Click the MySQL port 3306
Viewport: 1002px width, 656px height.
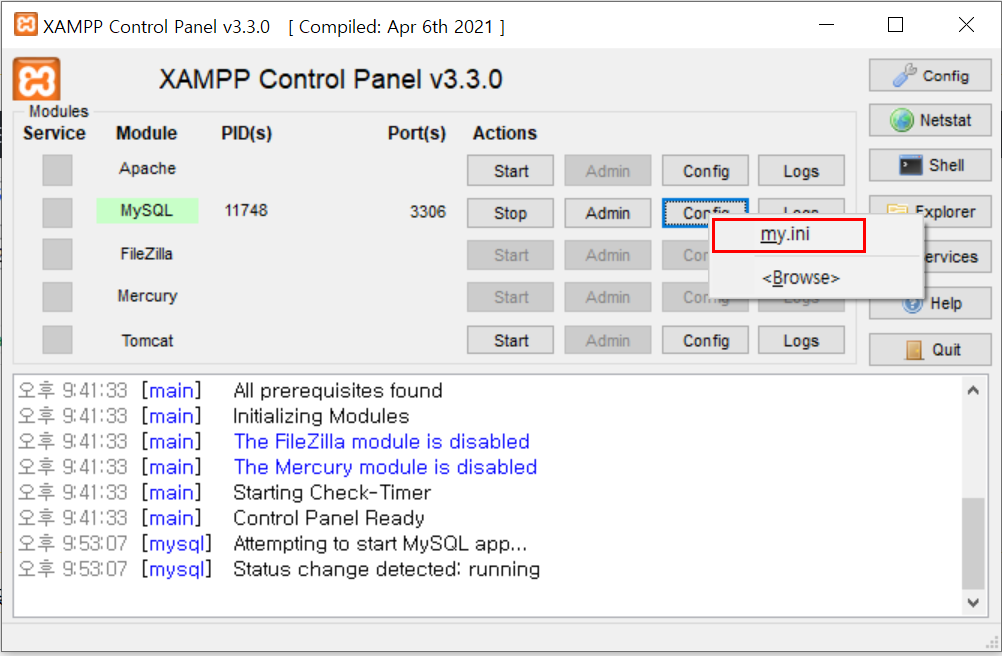(428, 211)
